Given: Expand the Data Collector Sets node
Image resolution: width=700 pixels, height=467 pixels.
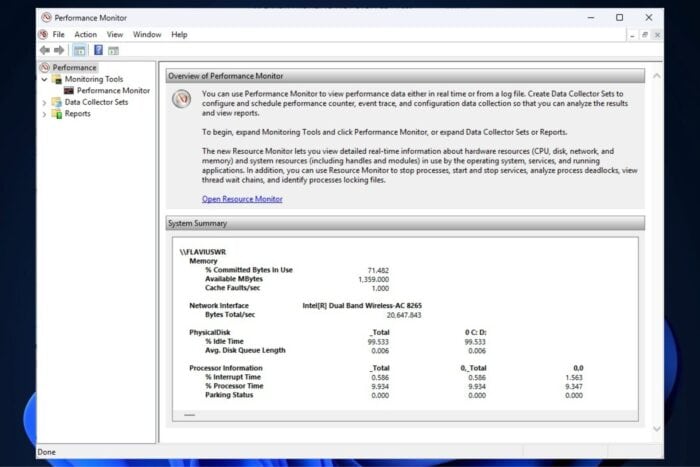Looking at the screenshot, I should coord(44,103).
